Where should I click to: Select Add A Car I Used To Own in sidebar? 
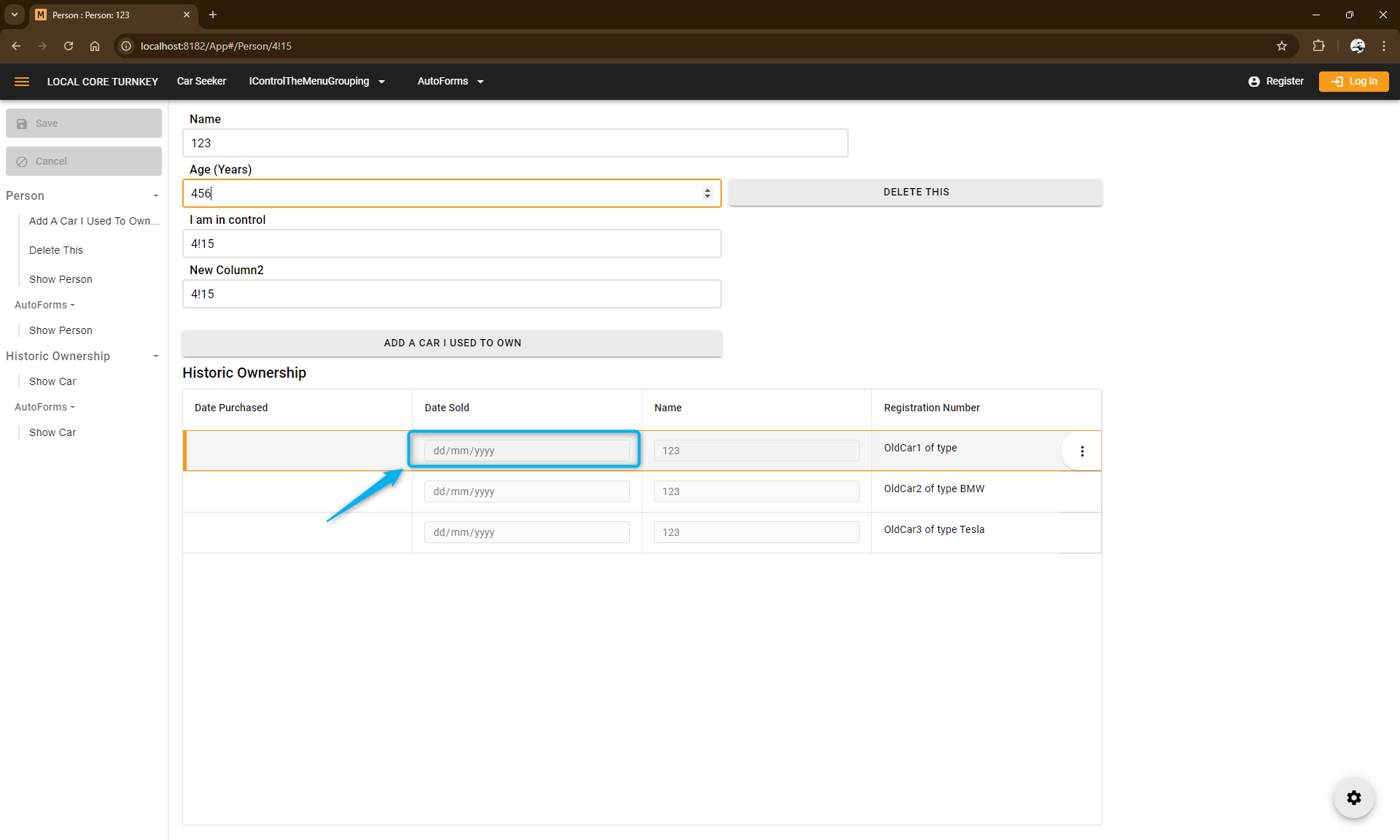point(93,221)
